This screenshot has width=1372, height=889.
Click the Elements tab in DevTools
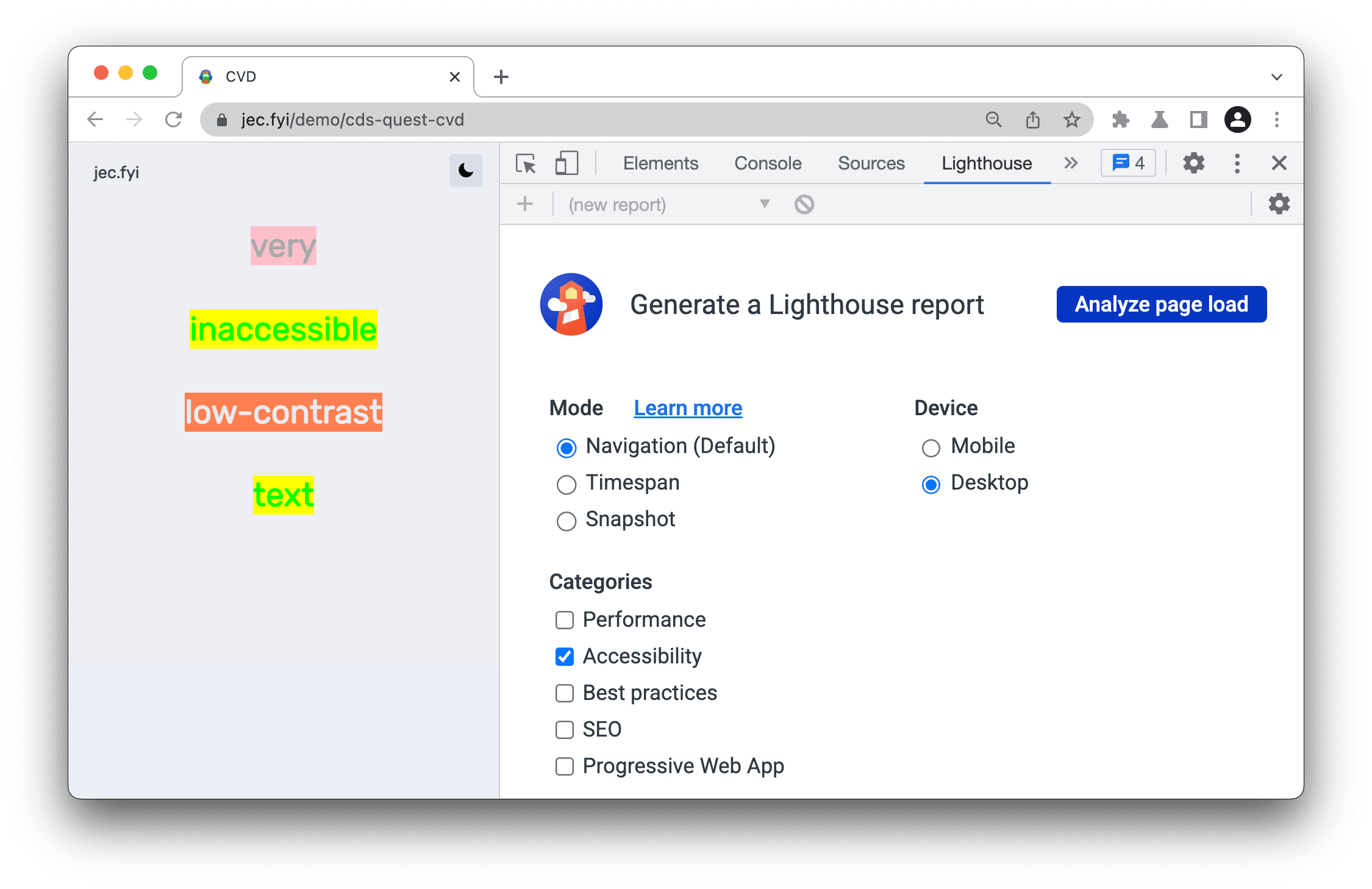[x=660, y=164]
